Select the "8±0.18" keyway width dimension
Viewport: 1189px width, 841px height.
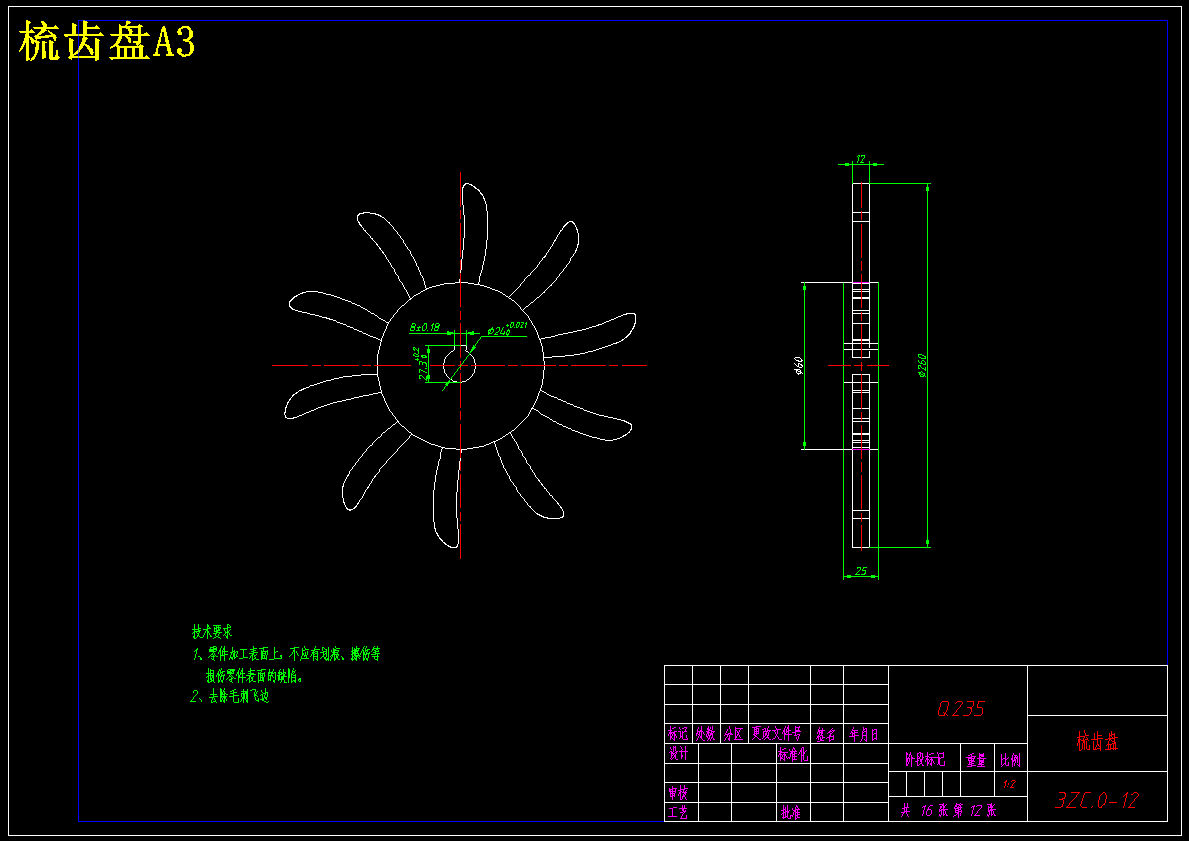(x=425, y=327)
